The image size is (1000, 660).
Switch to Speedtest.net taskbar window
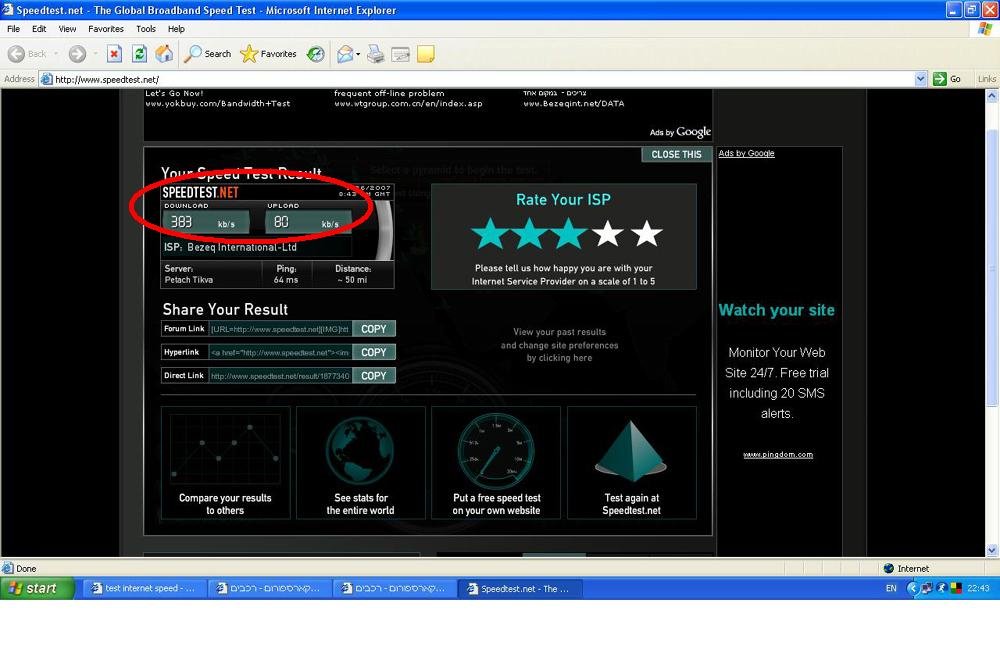[x=519, y=589]
